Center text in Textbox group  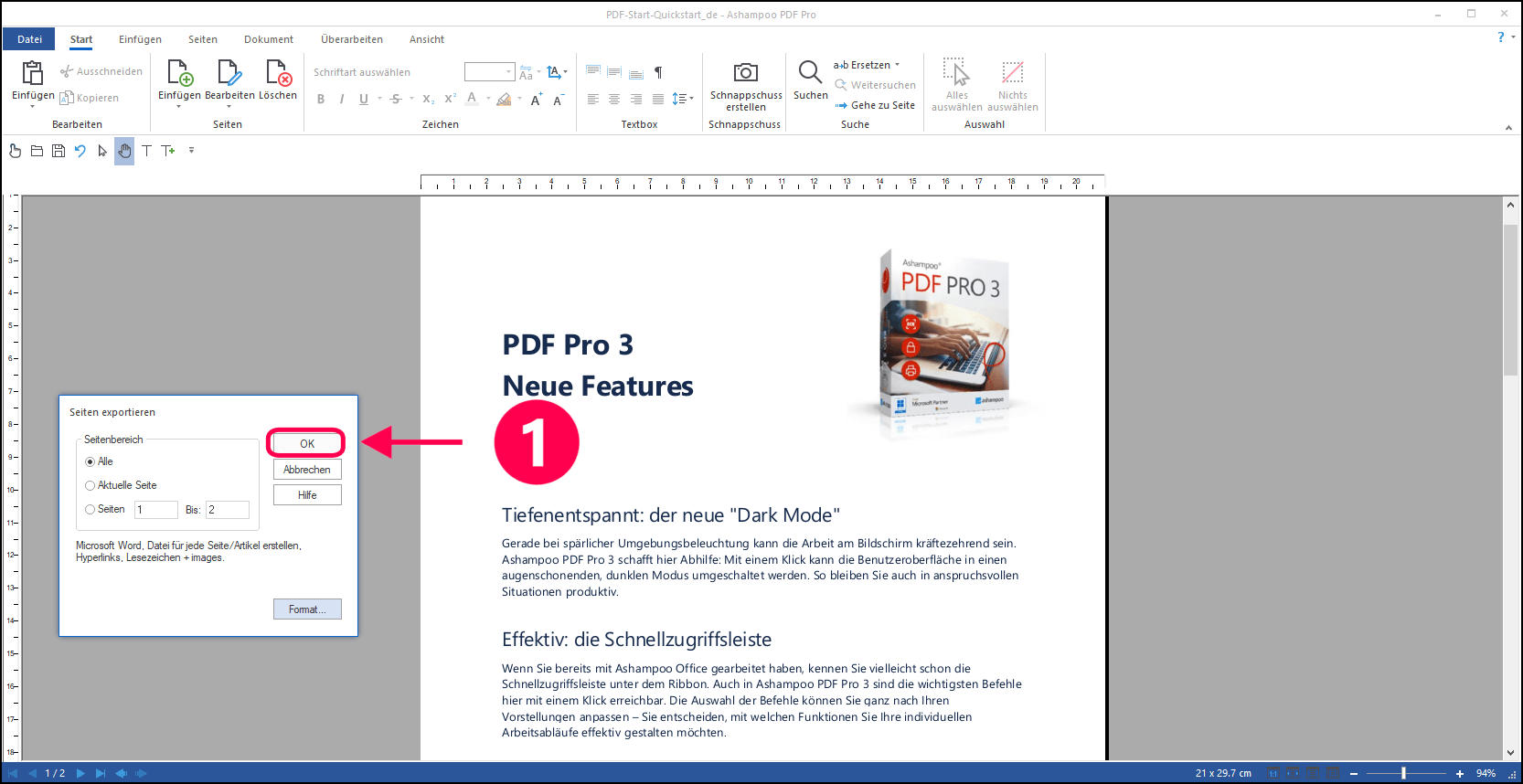point(614,99)
